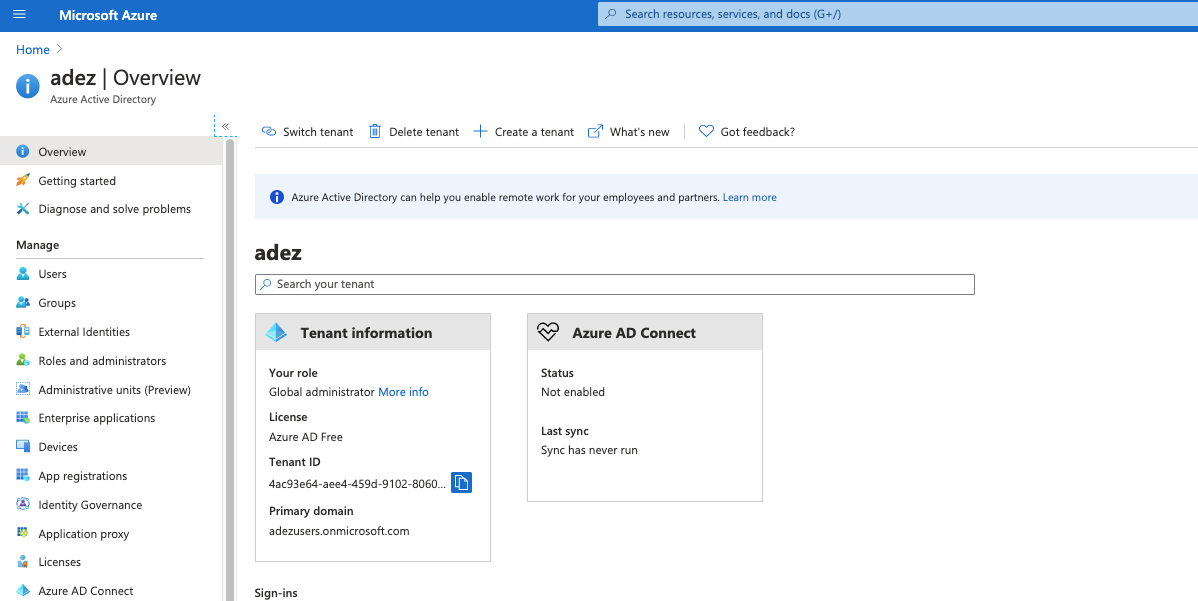The width and height of the screenshot is (1198, 601).
Task: Click the What's new external link icon
Action: [595, 131]
